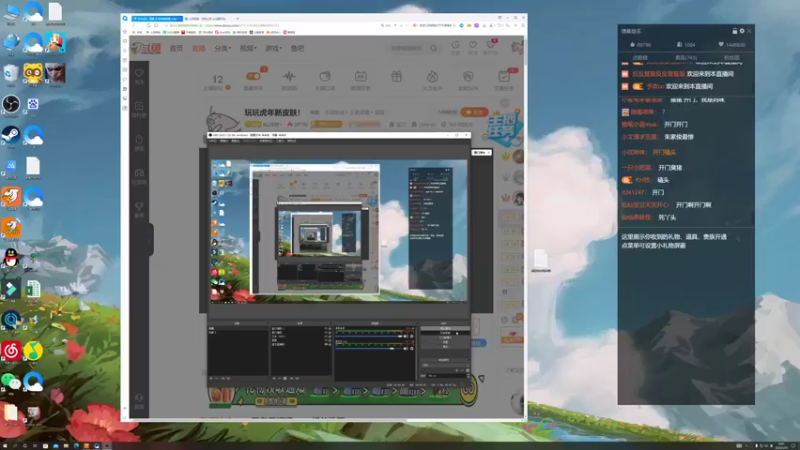Expand the 视频 dropdown in Douyu navigation
Viewport: 800px width, 450px height.
tap(248, 48)
